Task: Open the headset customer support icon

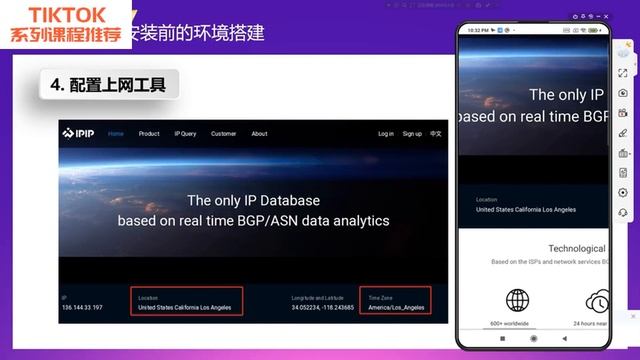Action: click(623, 212)
